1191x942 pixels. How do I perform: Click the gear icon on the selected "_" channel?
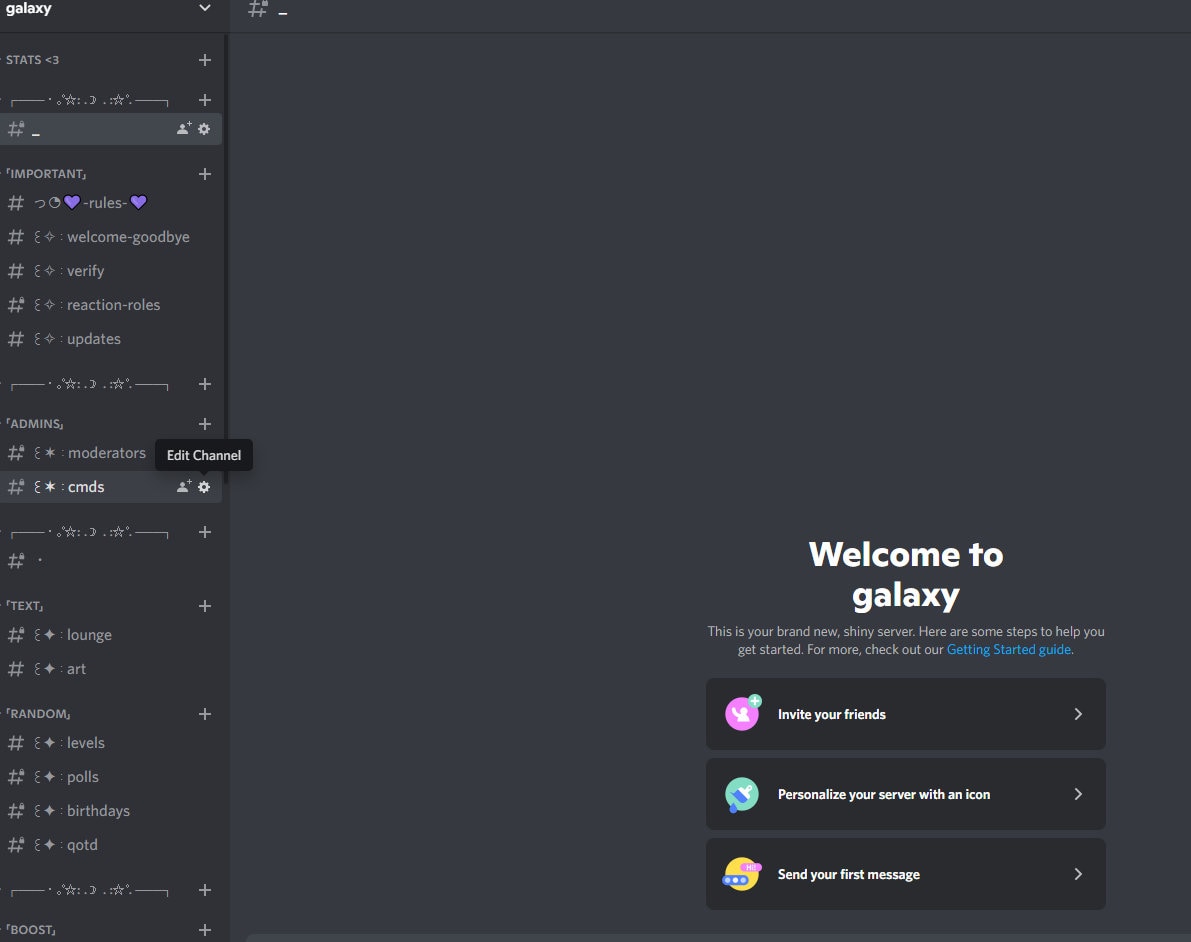[x=204, y=129]
